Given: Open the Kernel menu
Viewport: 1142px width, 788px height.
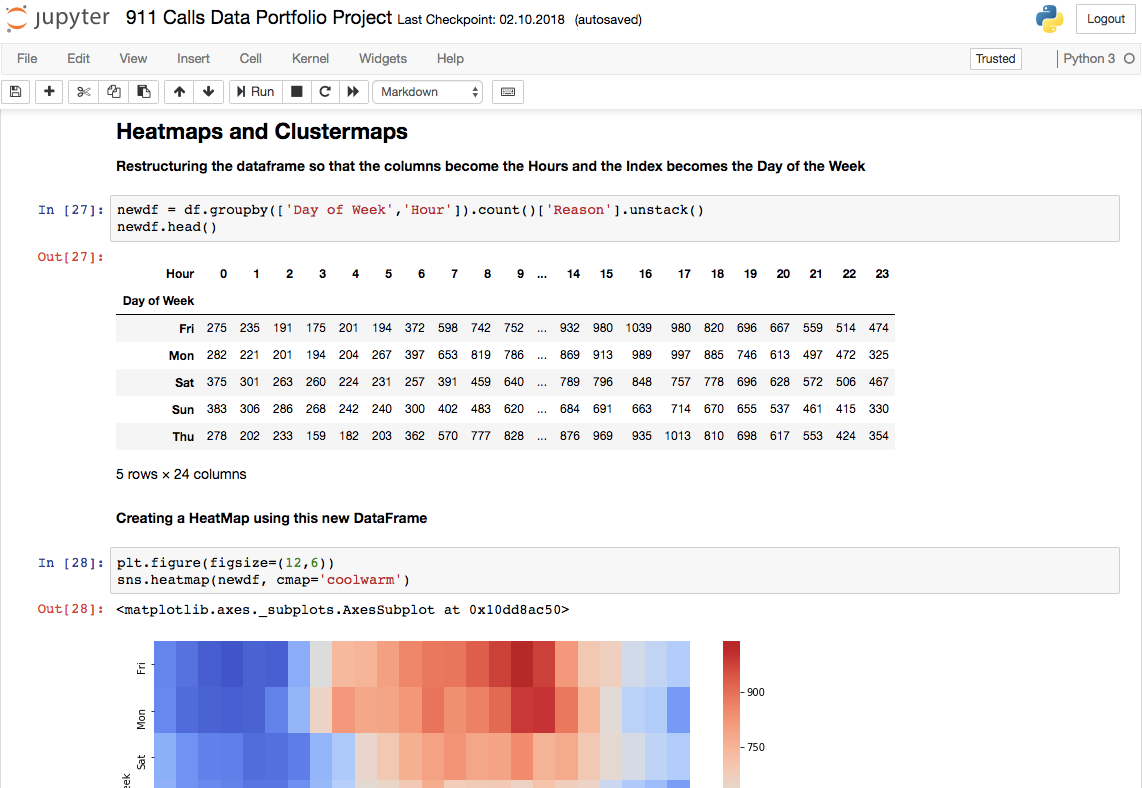Looking at the screenshot, I should click(310, 58).
